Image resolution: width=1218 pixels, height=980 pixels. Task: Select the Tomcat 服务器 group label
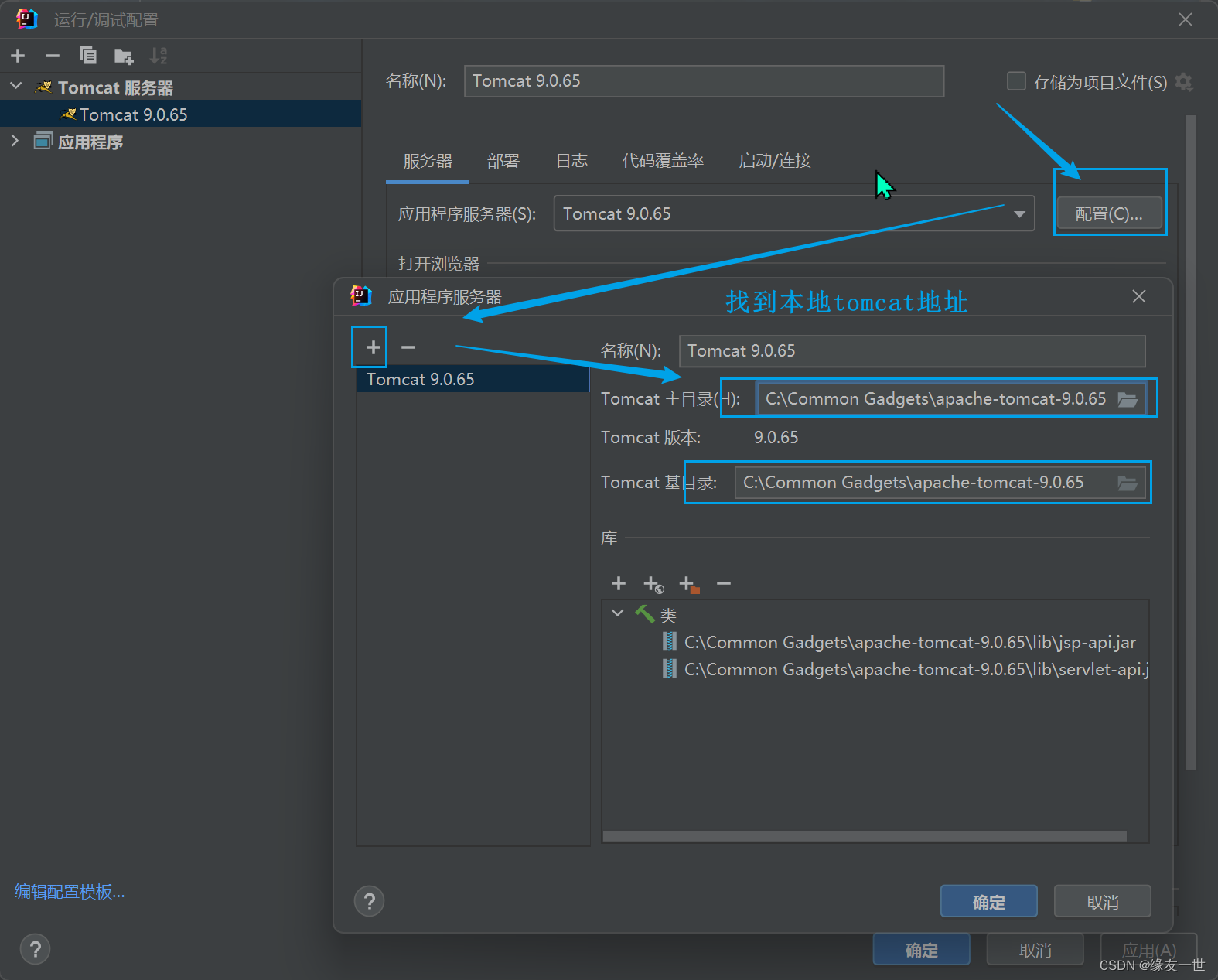click(115, 87)
